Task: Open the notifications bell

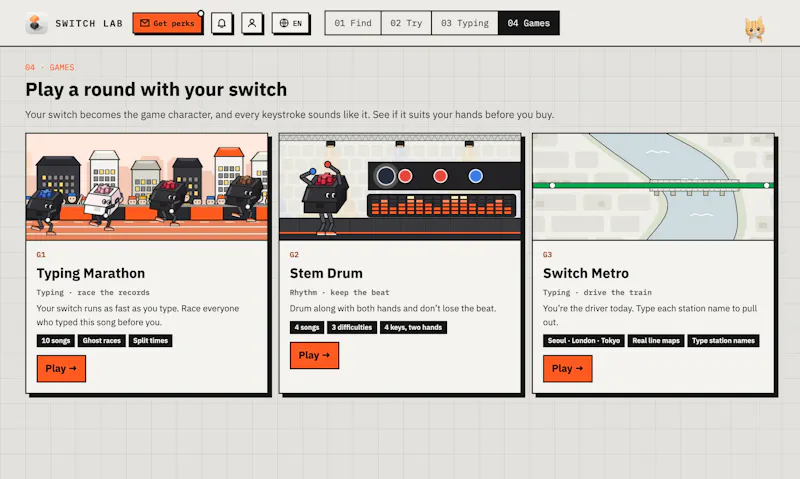Action: point(222,23)
